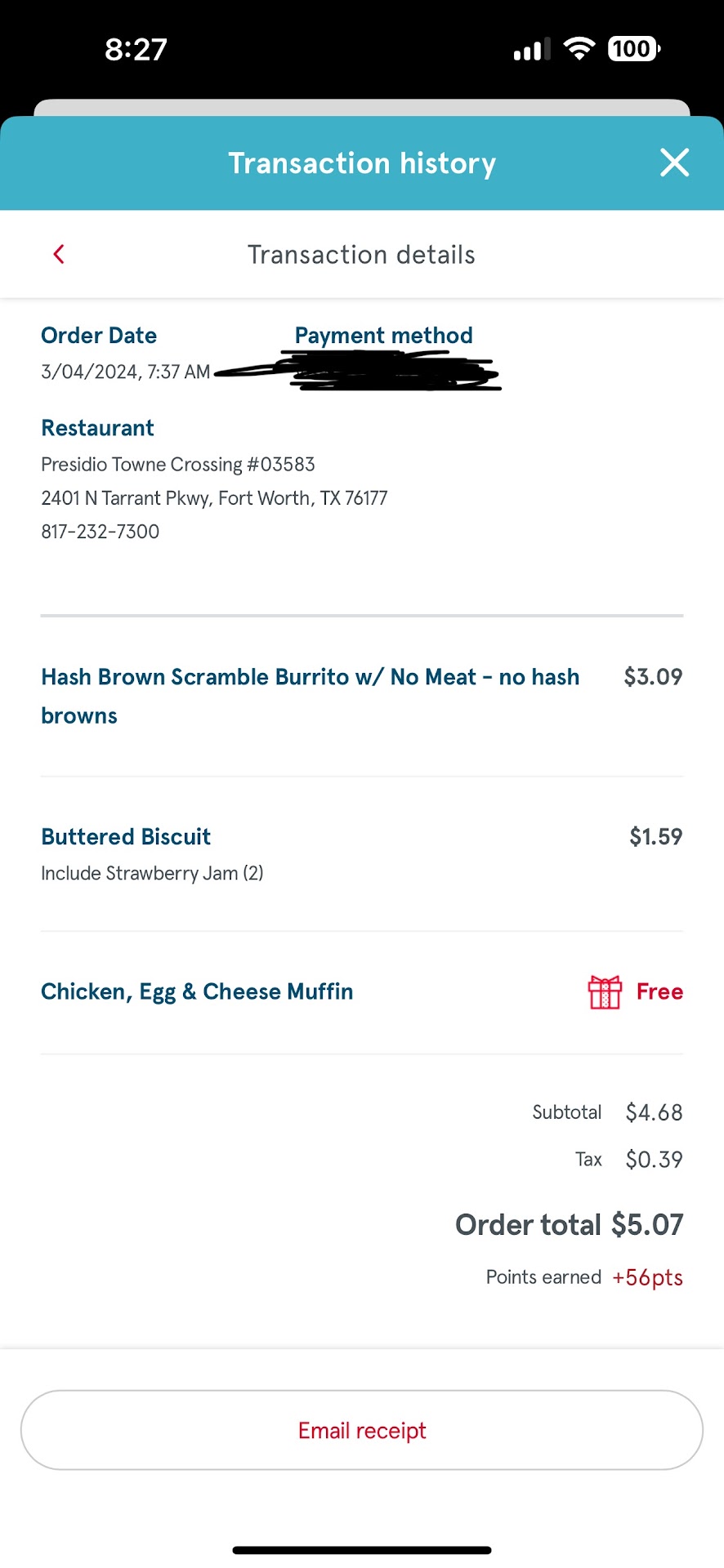
Task: Tap the battery level indicator
Action: click(633, 49)
